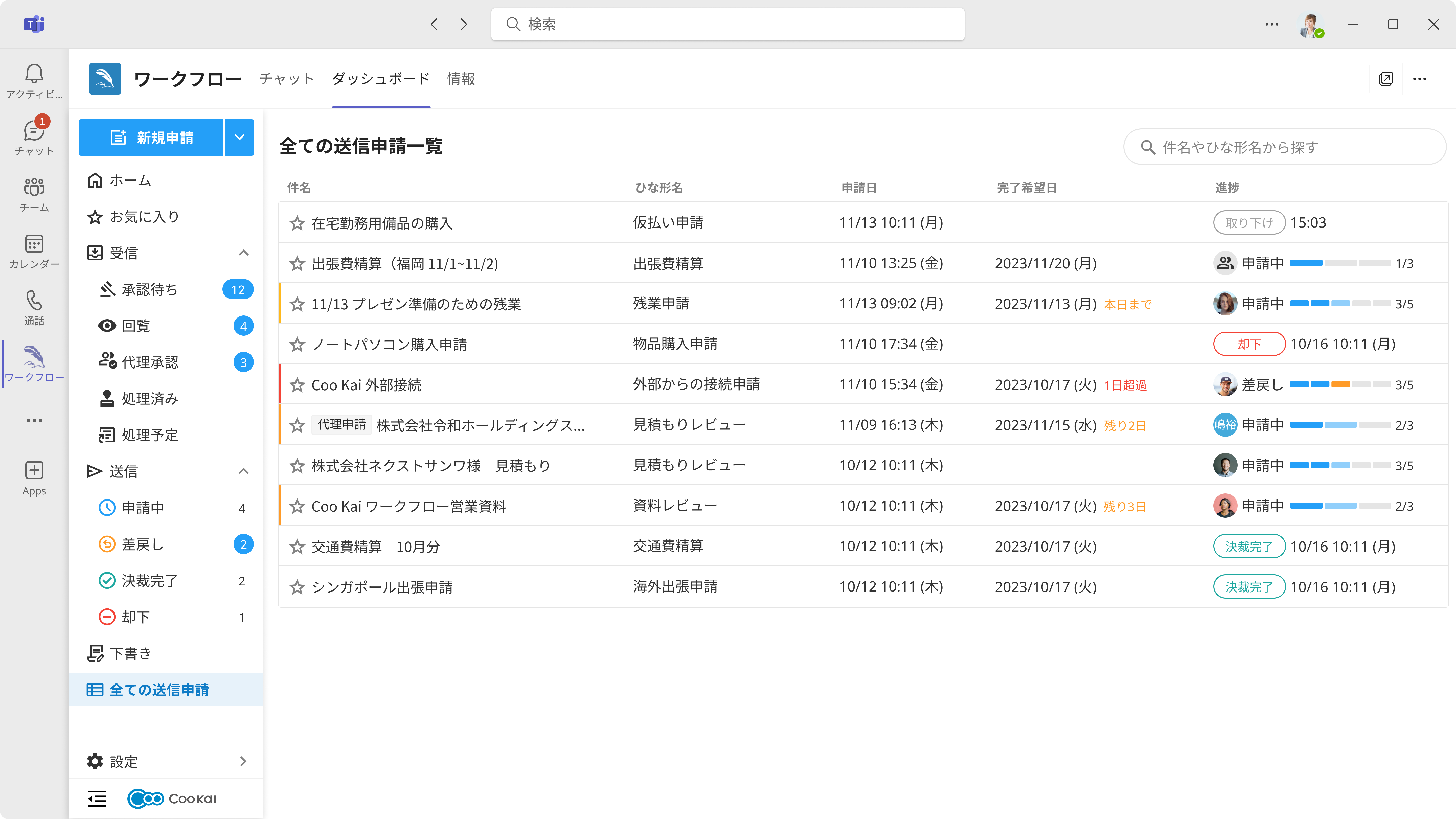The image size is (1456, 819).
Task: Click the 新規申請 button
Action: [x=151, y=137]
